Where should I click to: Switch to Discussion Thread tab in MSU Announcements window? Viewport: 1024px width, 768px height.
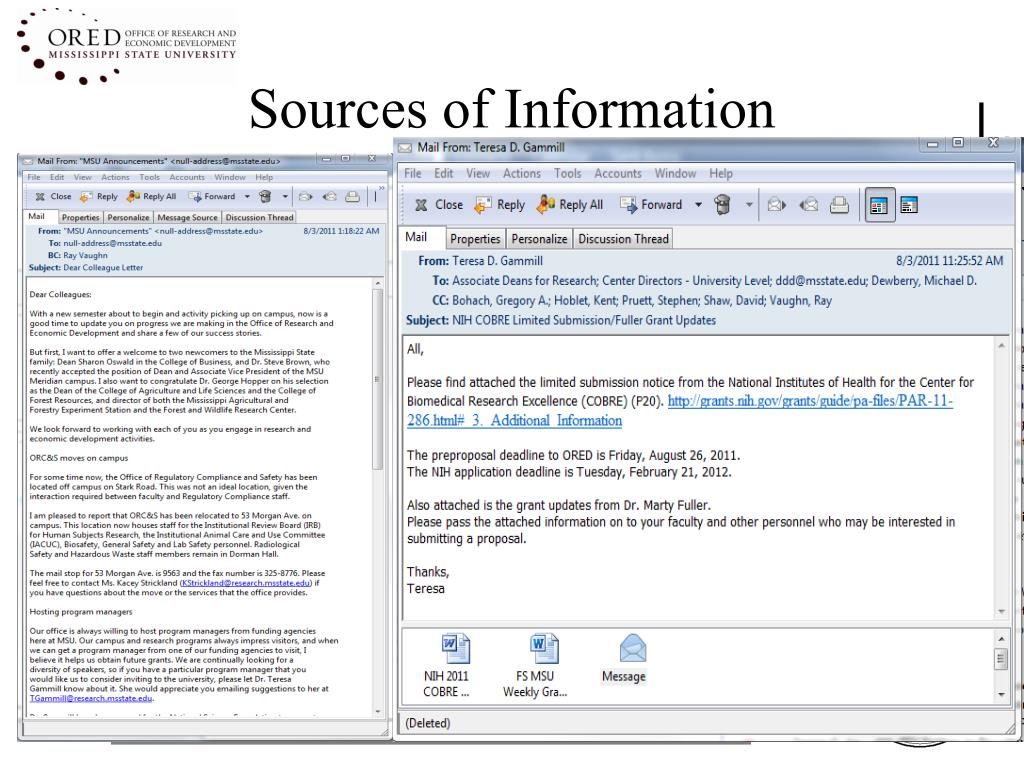[x=259, y=217]
